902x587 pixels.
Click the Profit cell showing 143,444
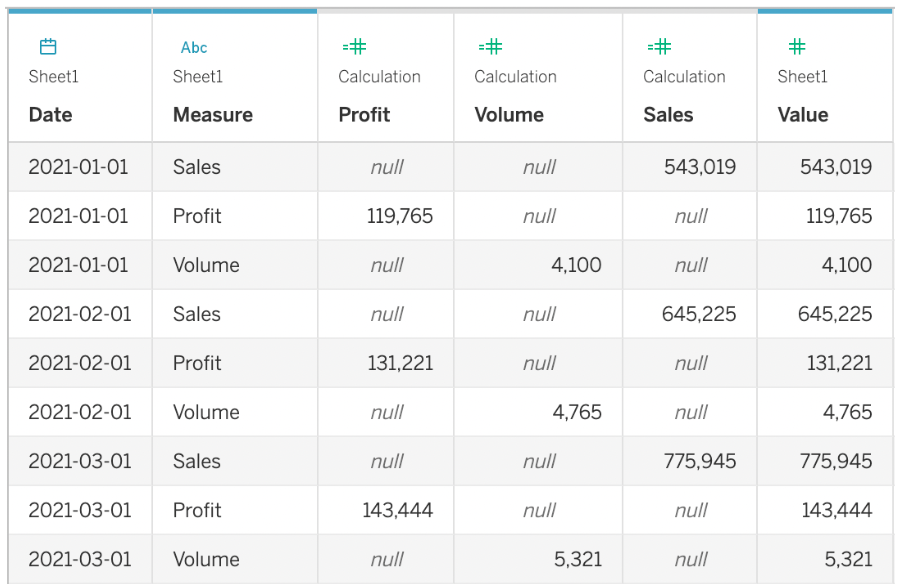(x=397, y=510)
